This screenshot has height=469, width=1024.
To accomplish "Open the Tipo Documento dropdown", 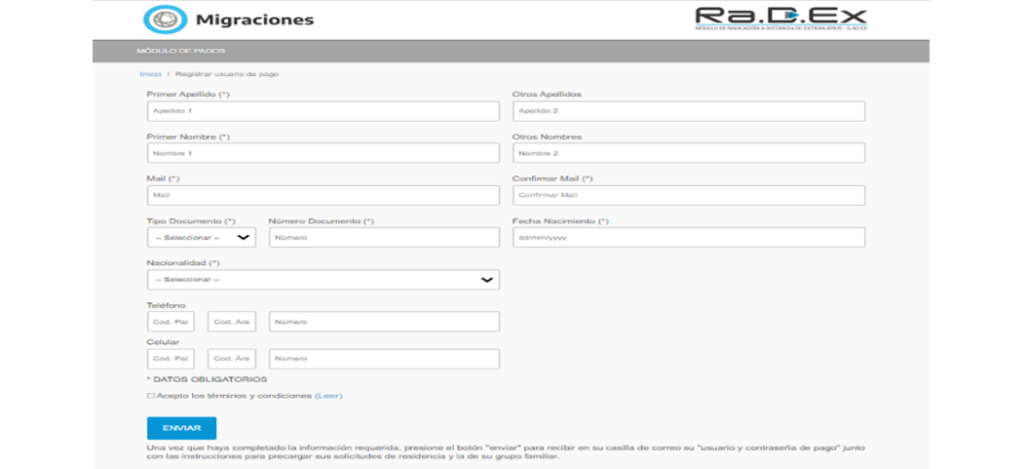I will click(x=201, y=238).
